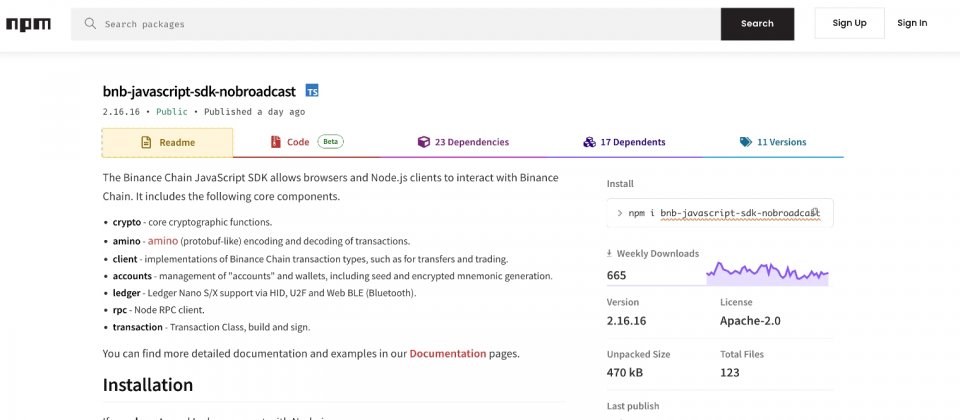Show the 11 Versions tab
The image size is (960, 420).
pos(773,142)
